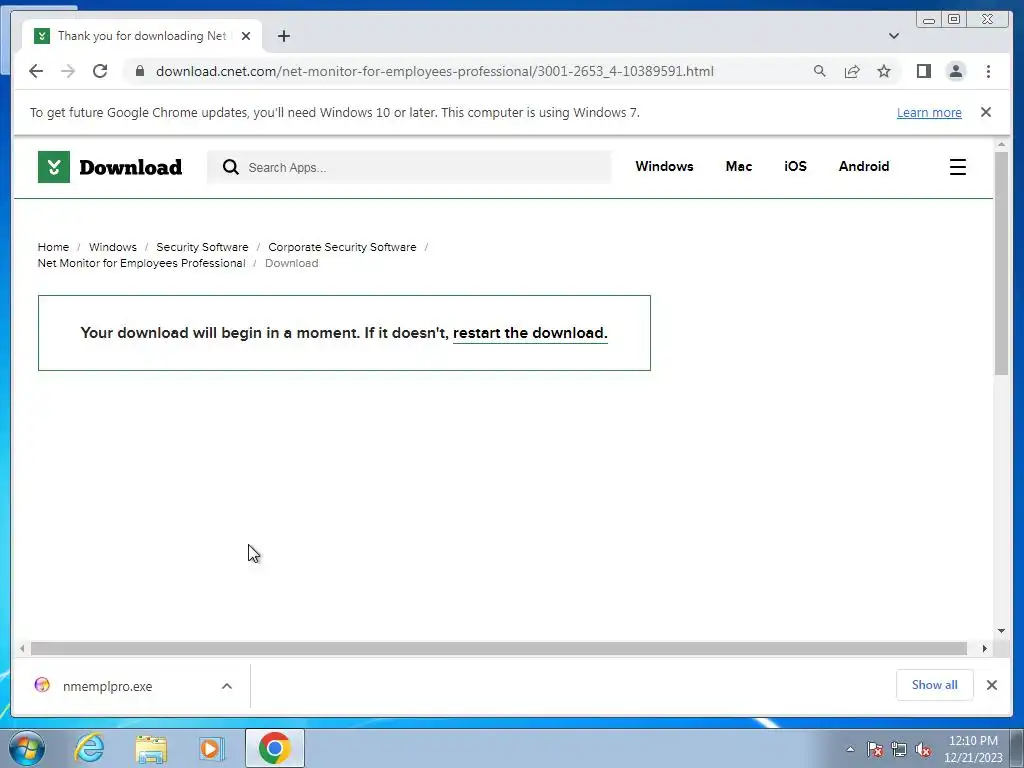The image size is (1024, 768).
Task: Click the scroll right arrow
Action: 985,648
